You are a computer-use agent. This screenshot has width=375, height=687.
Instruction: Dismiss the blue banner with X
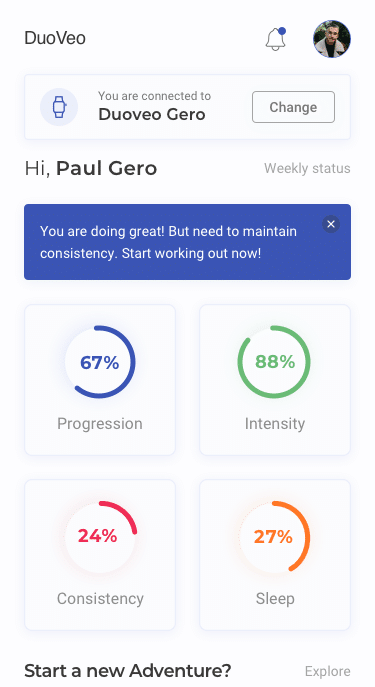[x=331, y=224]
